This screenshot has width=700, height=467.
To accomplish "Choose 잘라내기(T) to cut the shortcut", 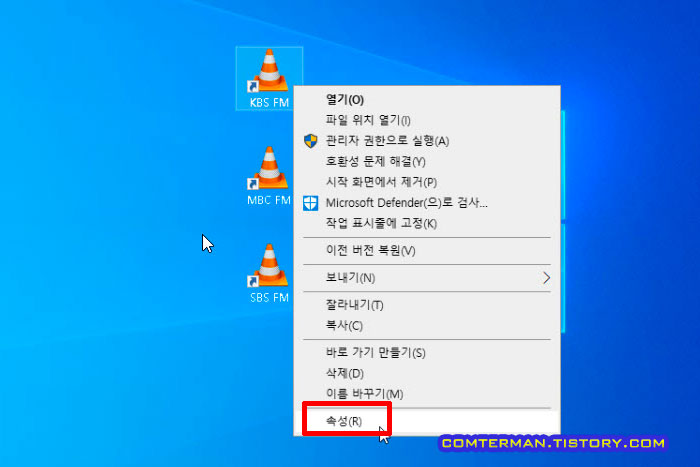I will 427,305.
